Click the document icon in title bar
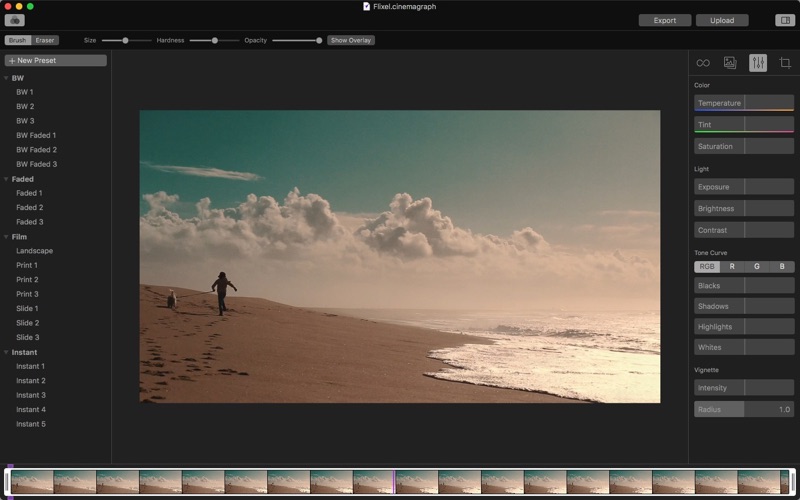 (366, 6)
